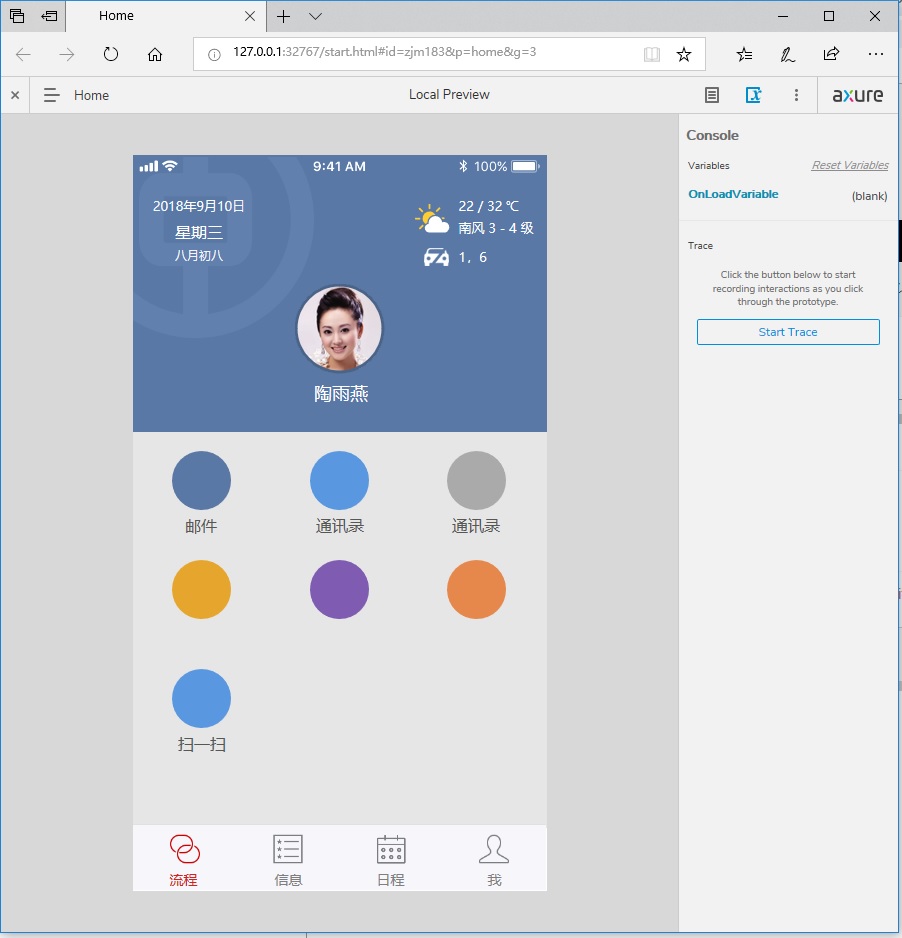Image resolution: width=902 pixels, height=938 pixels.
Task: Open a new browser tab
Action: click(284, 16)
